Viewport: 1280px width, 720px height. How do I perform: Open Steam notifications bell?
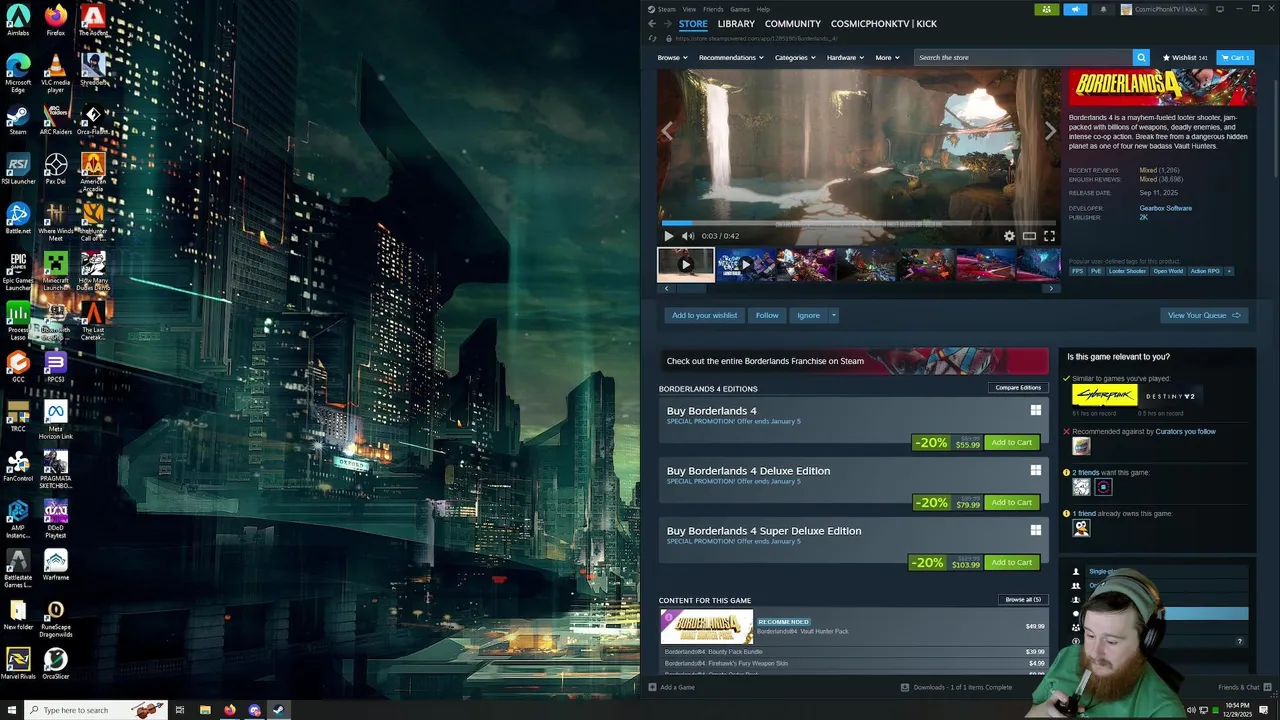point(1103,9)
